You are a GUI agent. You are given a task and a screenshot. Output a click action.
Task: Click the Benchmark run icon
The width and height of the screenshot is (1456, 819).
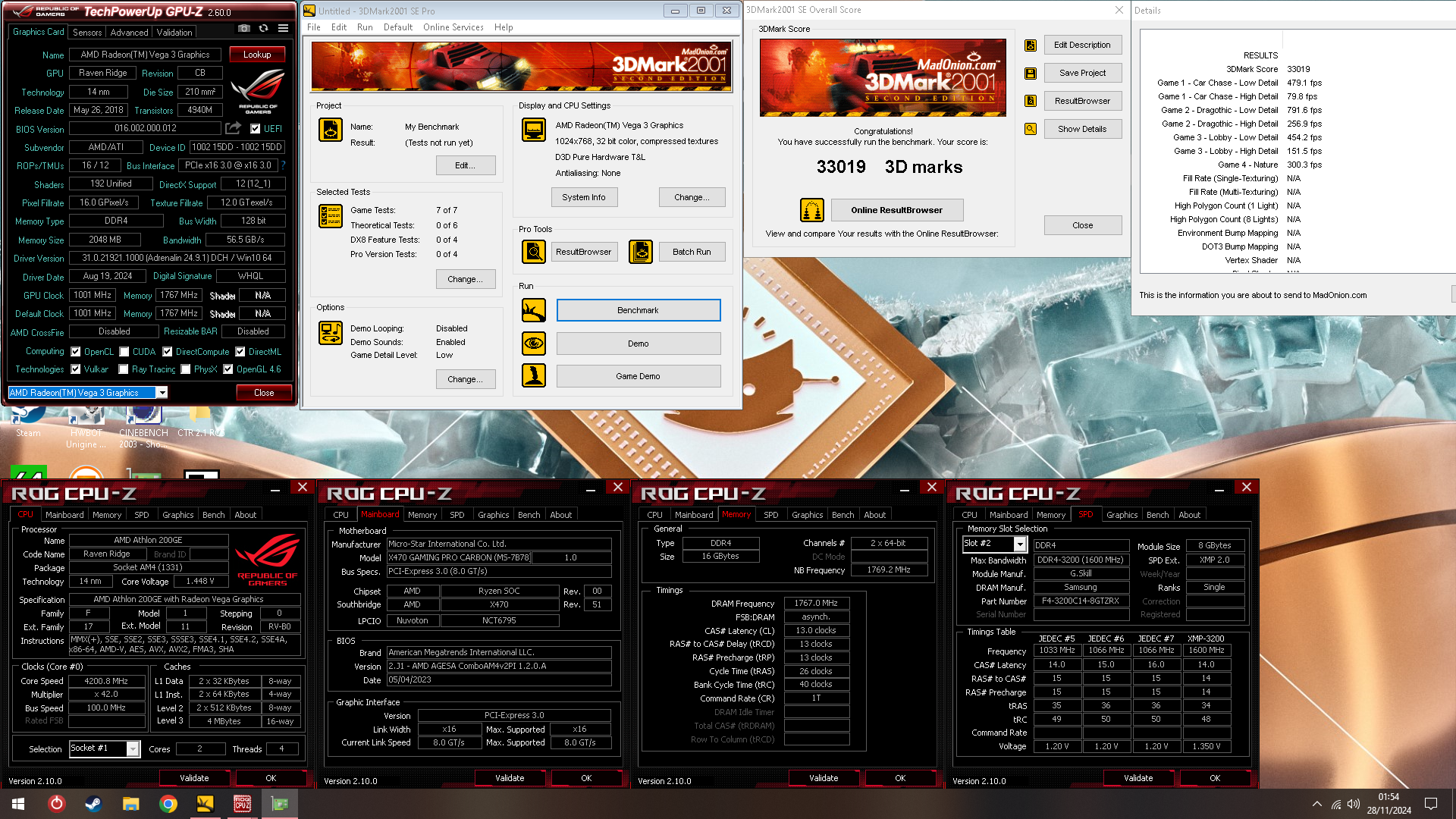(x=534, y=310)
